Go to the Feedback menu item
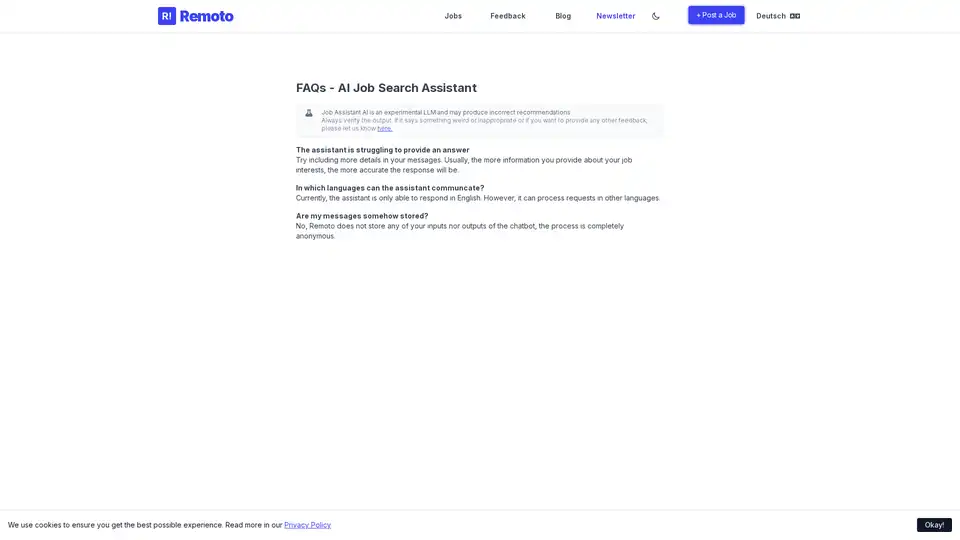The image size is (960, 540). tap(507, 16)
